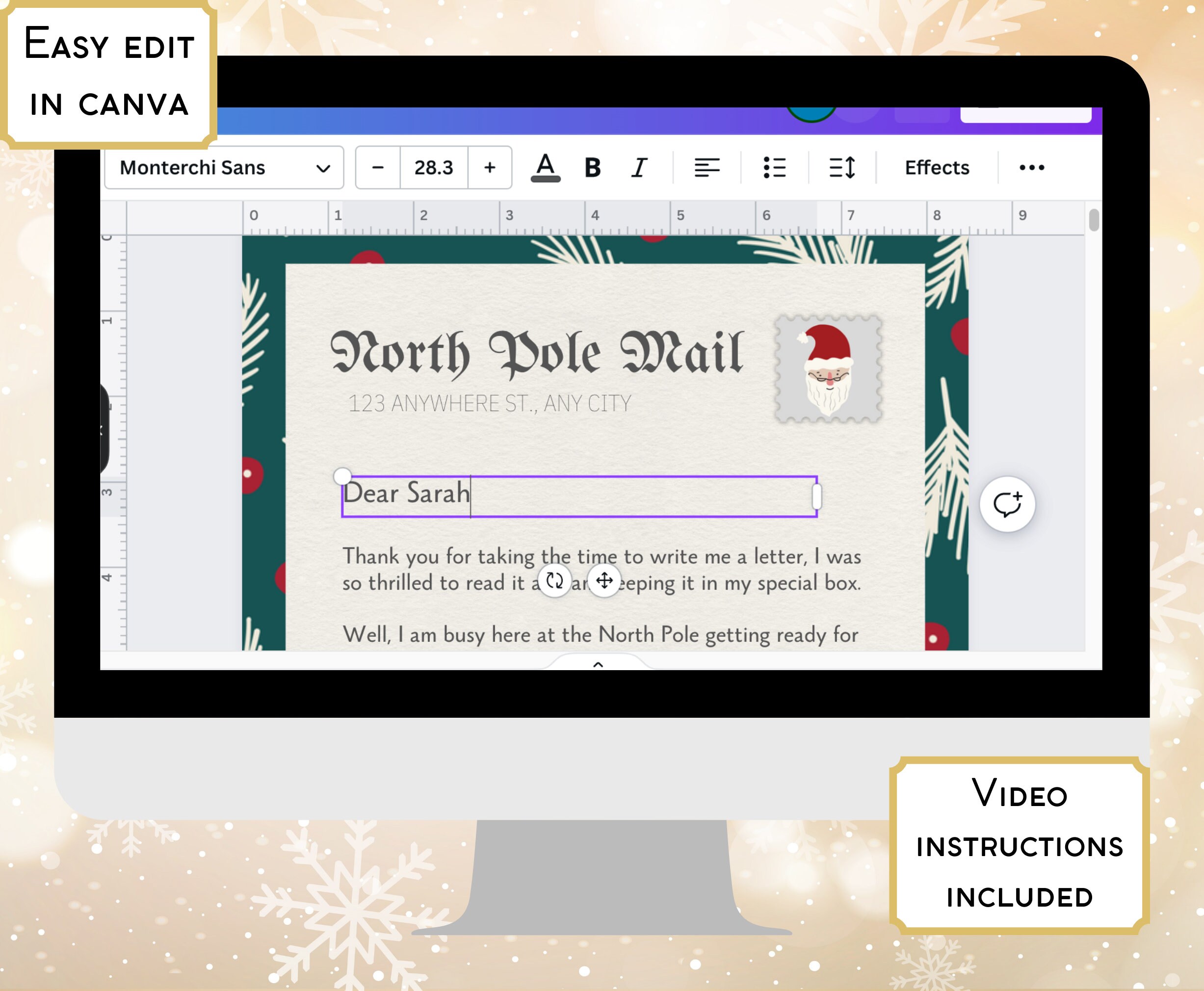The image size is (1204, 991).
Task: Increase the font size with the plus stepper
Action: [489, 167]
